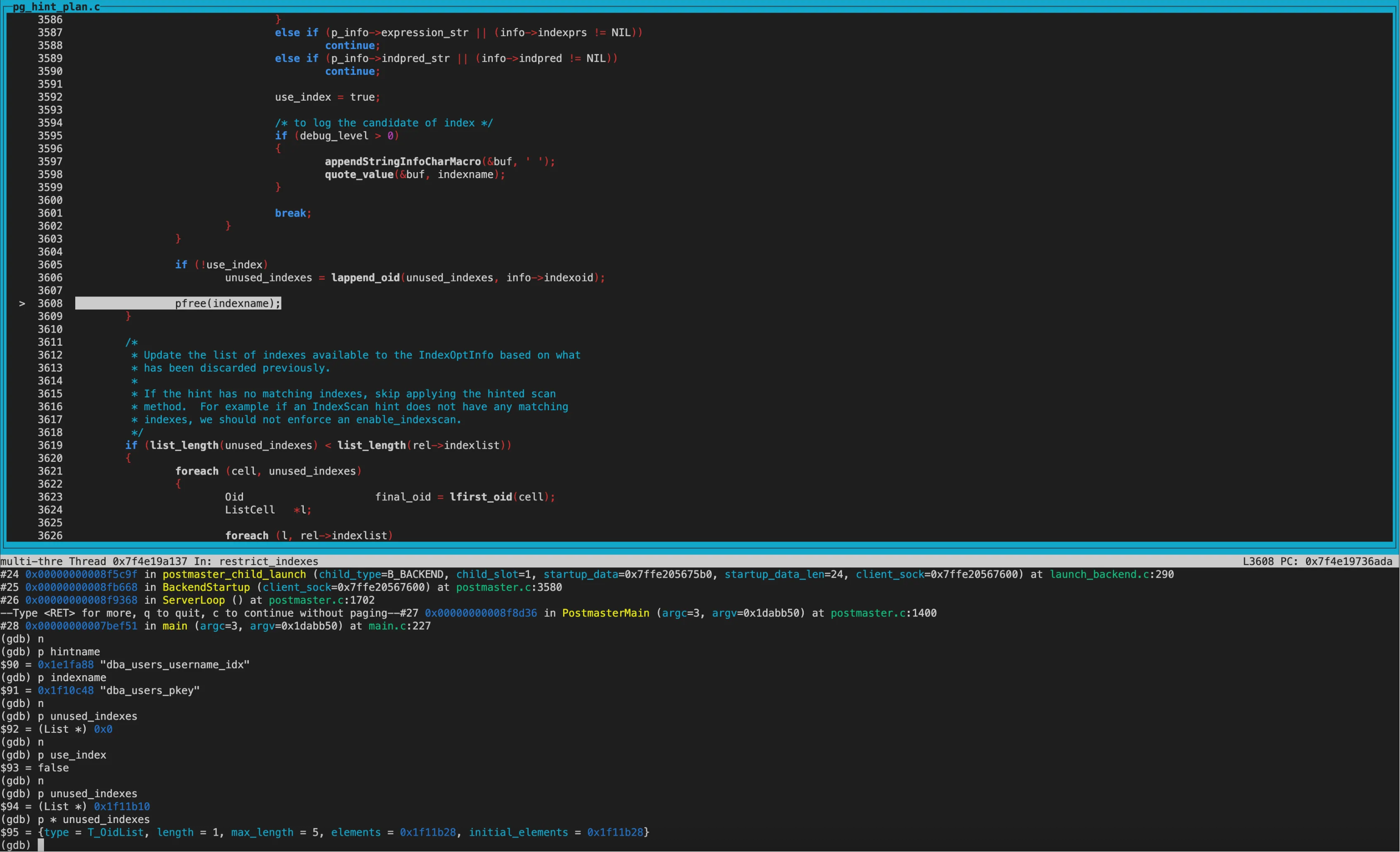Click main.c:227 file reference in frame 28

coord(399,626)
